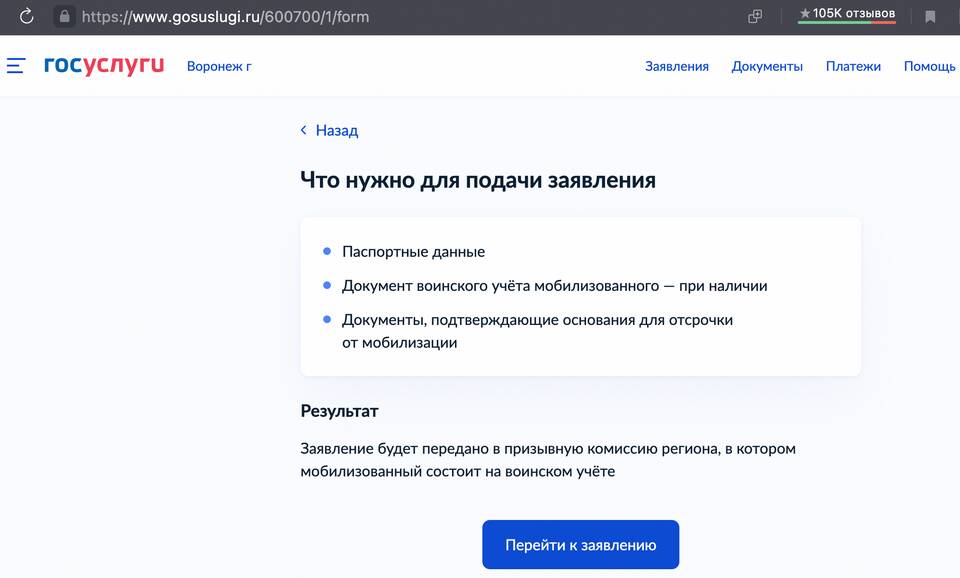
Task: Go to the Документы section
Action: coord(767,67)
